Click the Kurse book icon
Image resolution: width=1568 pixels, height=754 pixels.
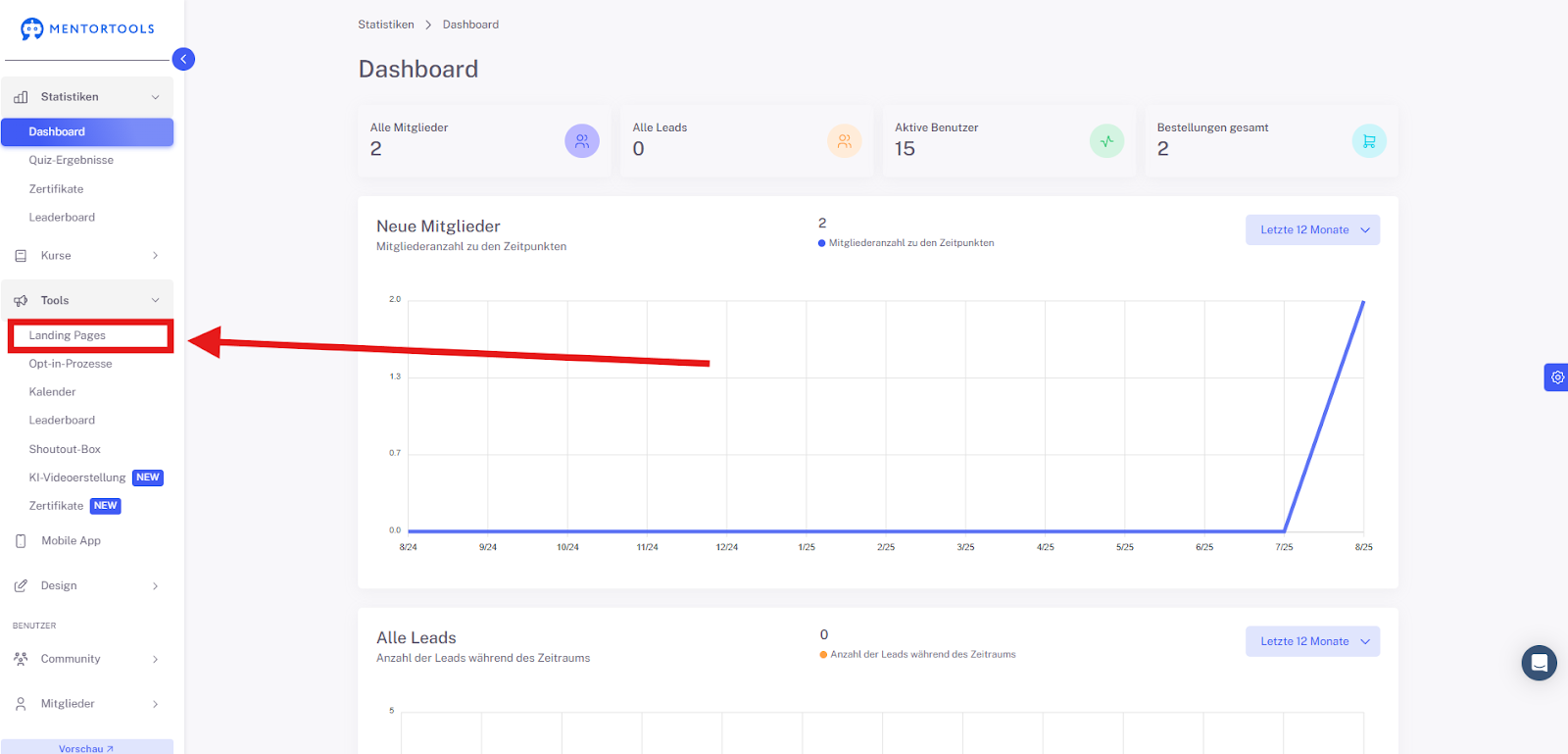[x=21, y=256]
